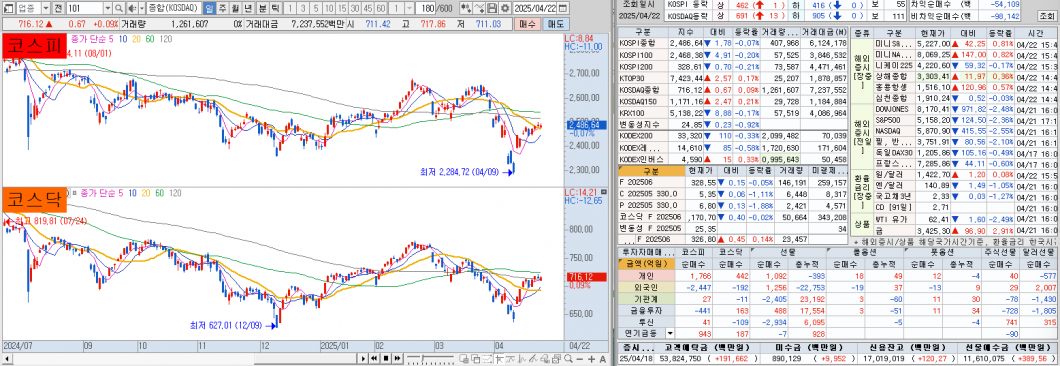
Task: Sort by the 지수 column header
Action: [x=685, y=32]
